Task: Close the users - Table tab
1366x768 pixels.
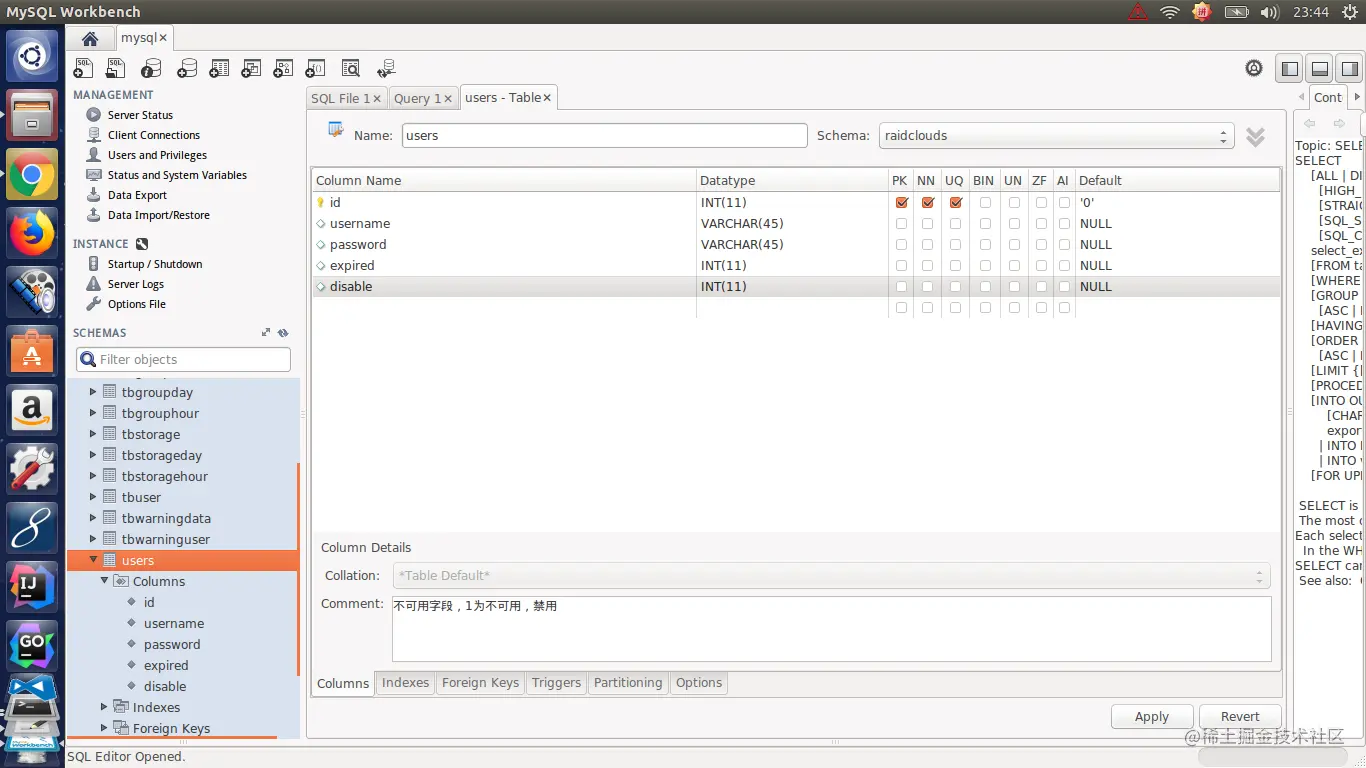Action: pyautogui.click(x=547, y=98)
